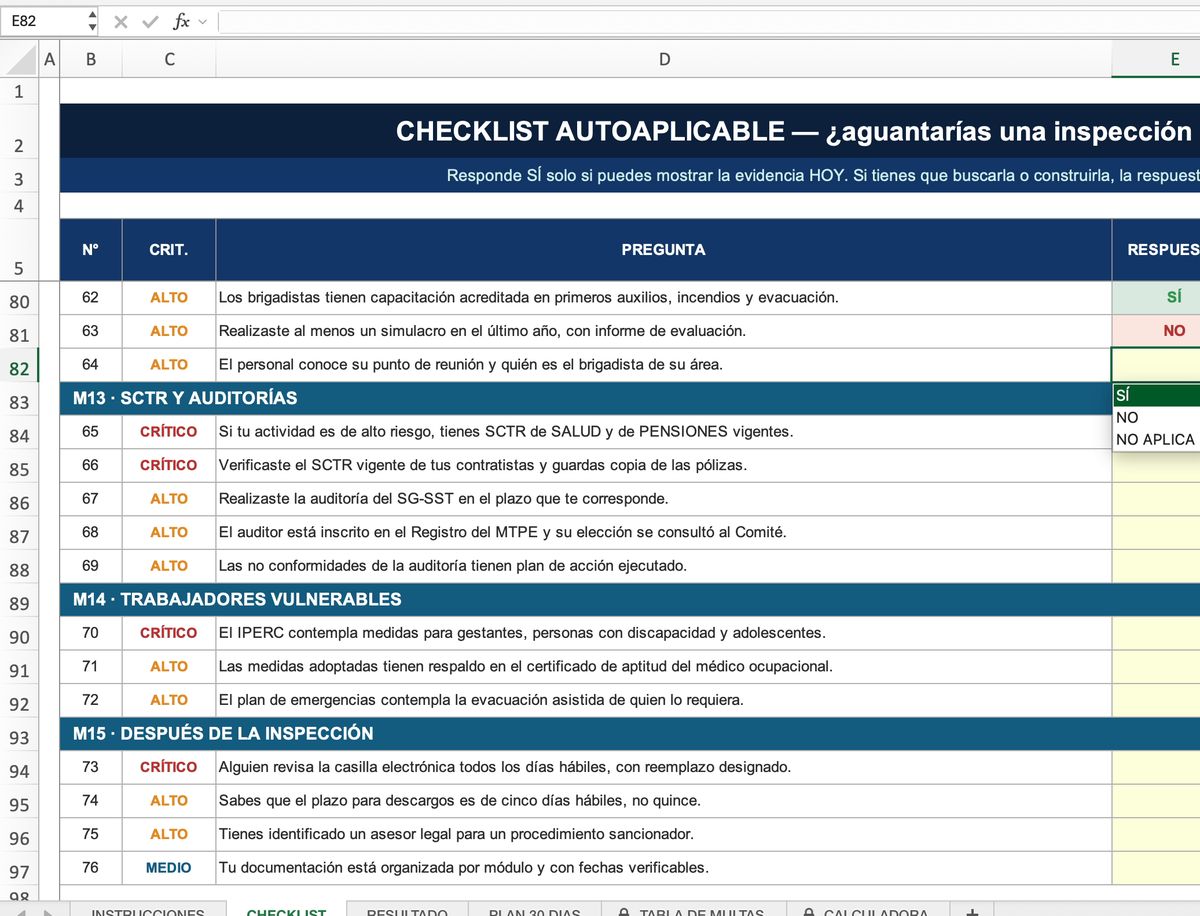Click the 'Responde SÍ solo si' subtitle row
This screenshot has width=1200, height=916.
point(630,176)
